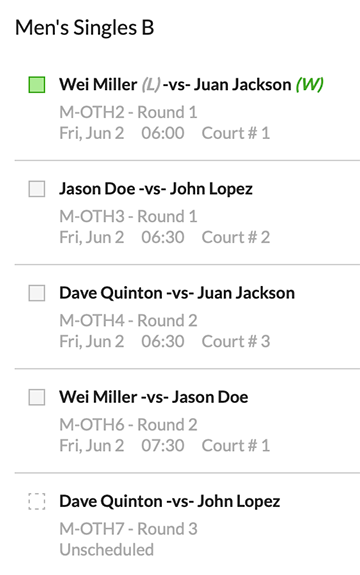Click the Men's Singles B heading

(x=85, y=28)
